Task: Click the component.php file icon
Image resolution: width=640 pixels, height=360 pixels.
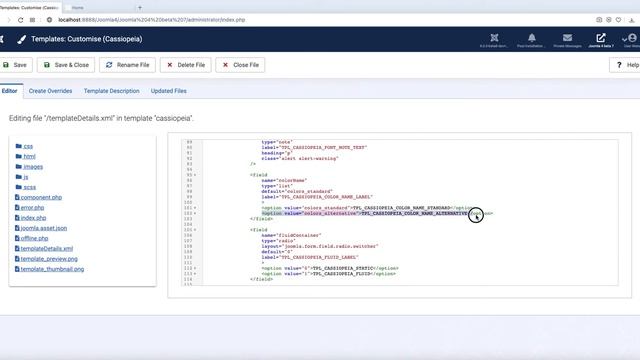Action: click(x=17, y=197)
